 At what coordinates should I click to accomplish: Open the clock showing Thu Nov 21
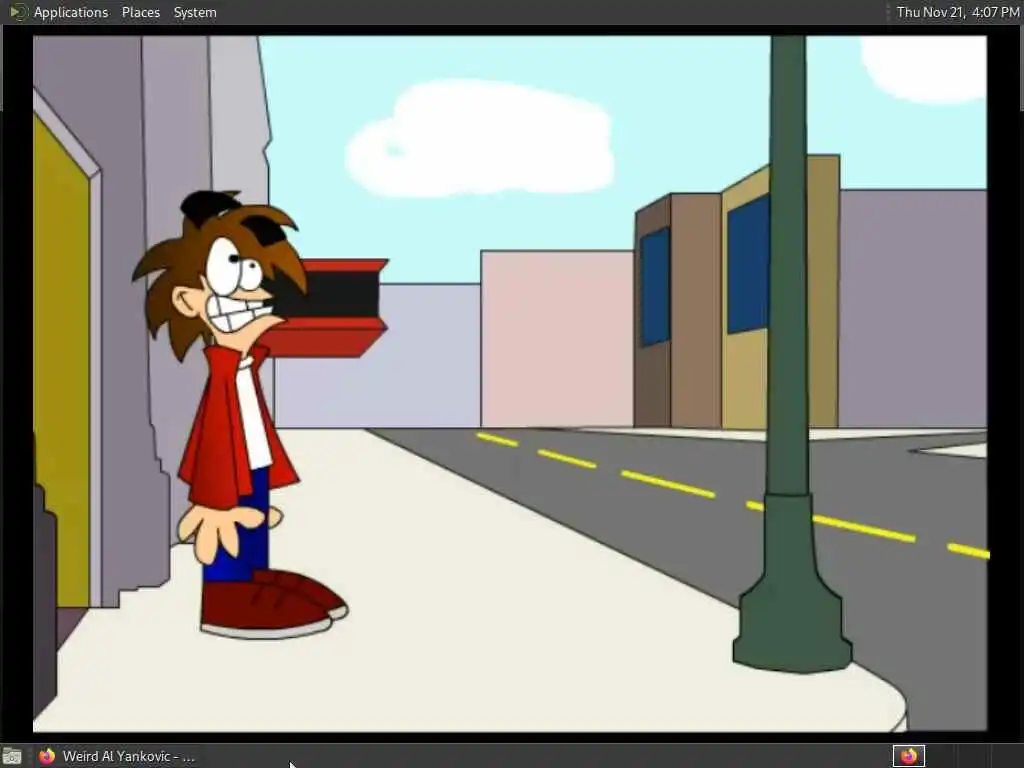tap(957, 12)
